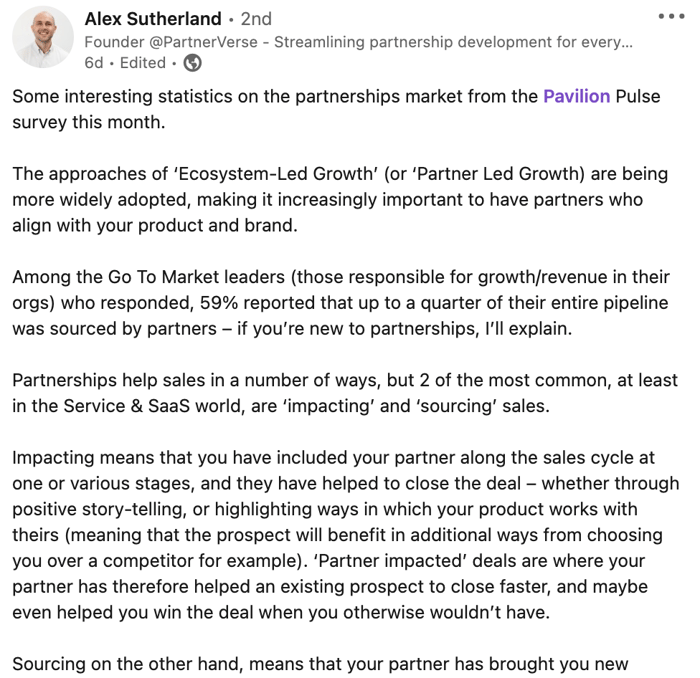Click the 2nd connection degree badge
The height and width of the screenshot is (678, 700).
pos(256,19)
